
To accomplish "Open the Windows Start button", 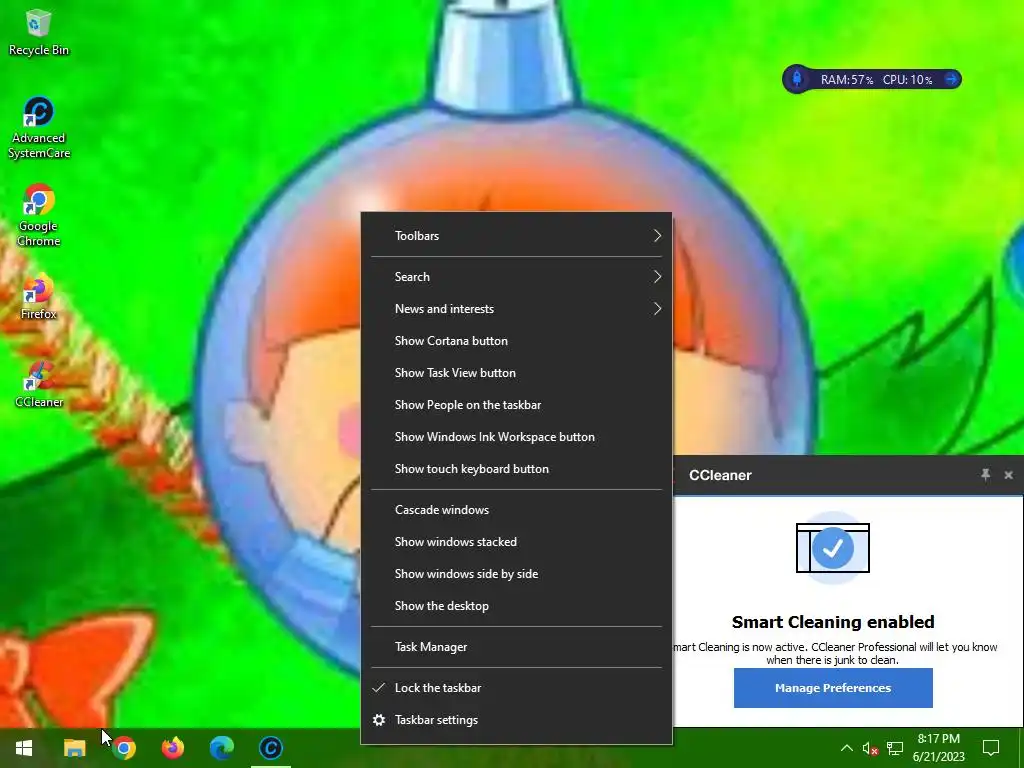I will click(24, 748).
